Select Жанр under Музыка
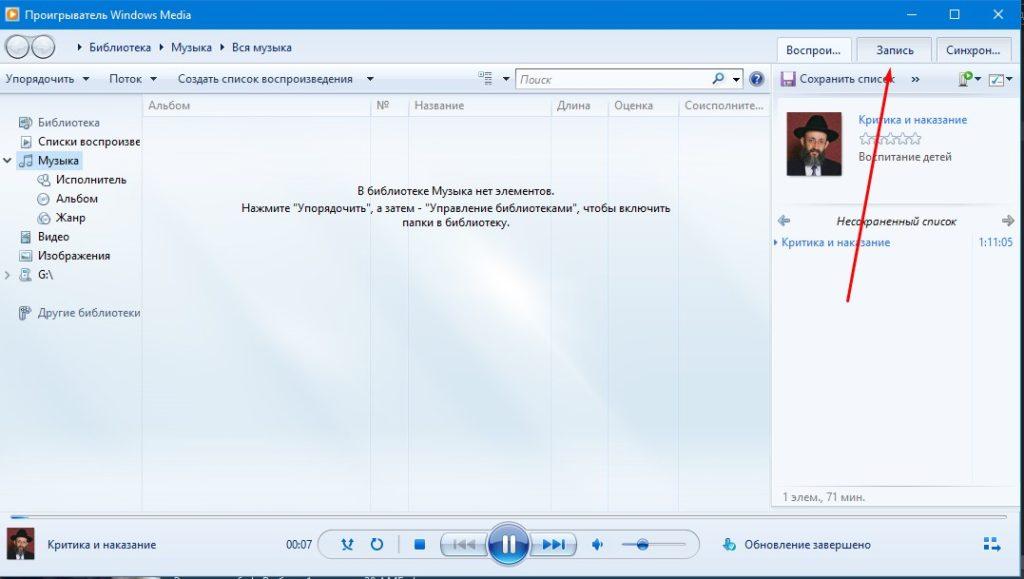This screenshot has height=579, width=1024. click(x=61, y=217)
